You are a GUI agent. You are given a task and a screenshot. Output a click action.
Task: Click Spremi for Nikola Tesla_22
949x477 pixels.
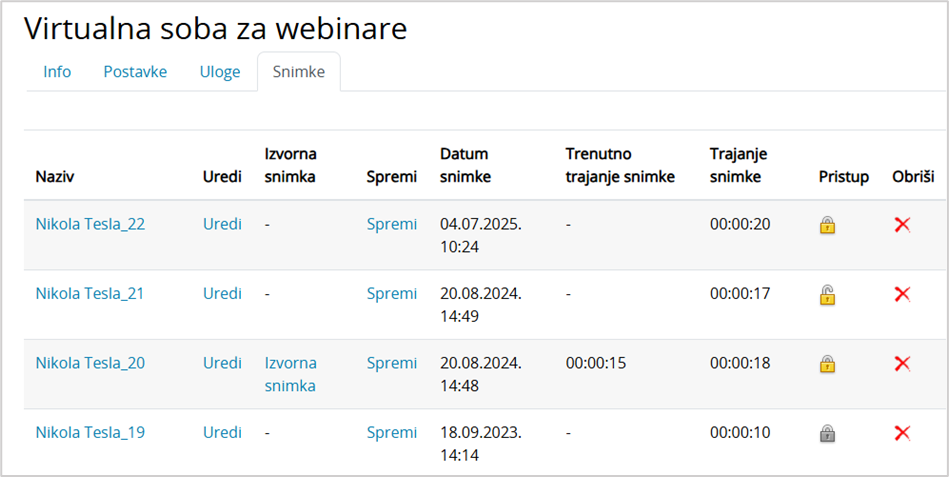(392, 225)
